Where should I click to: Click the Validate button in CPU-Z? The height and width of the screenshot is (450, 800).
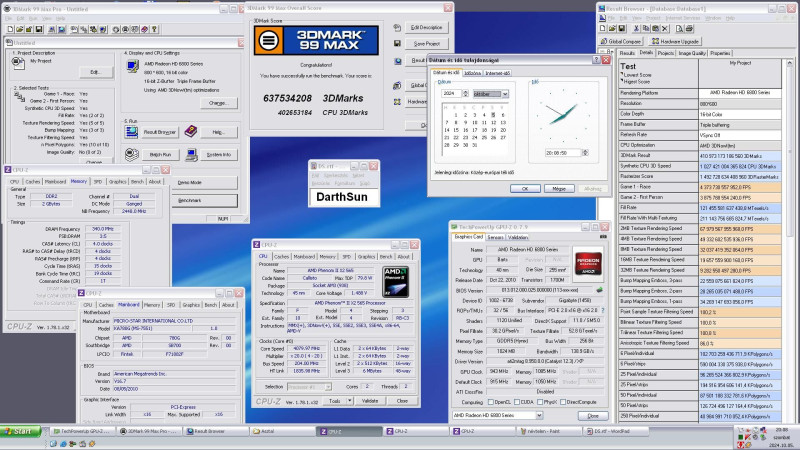pyautogui.click(x=370, y=401)
